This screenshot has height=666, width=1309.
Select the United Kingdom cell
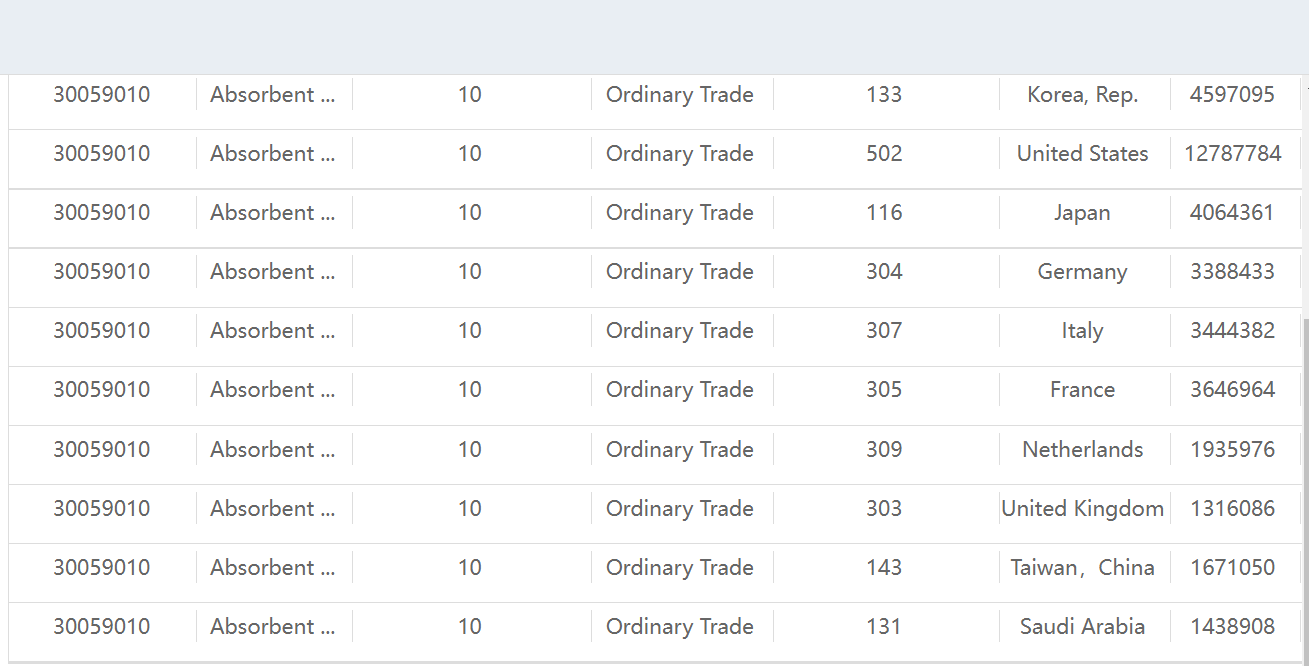[x=1082, y=509]
